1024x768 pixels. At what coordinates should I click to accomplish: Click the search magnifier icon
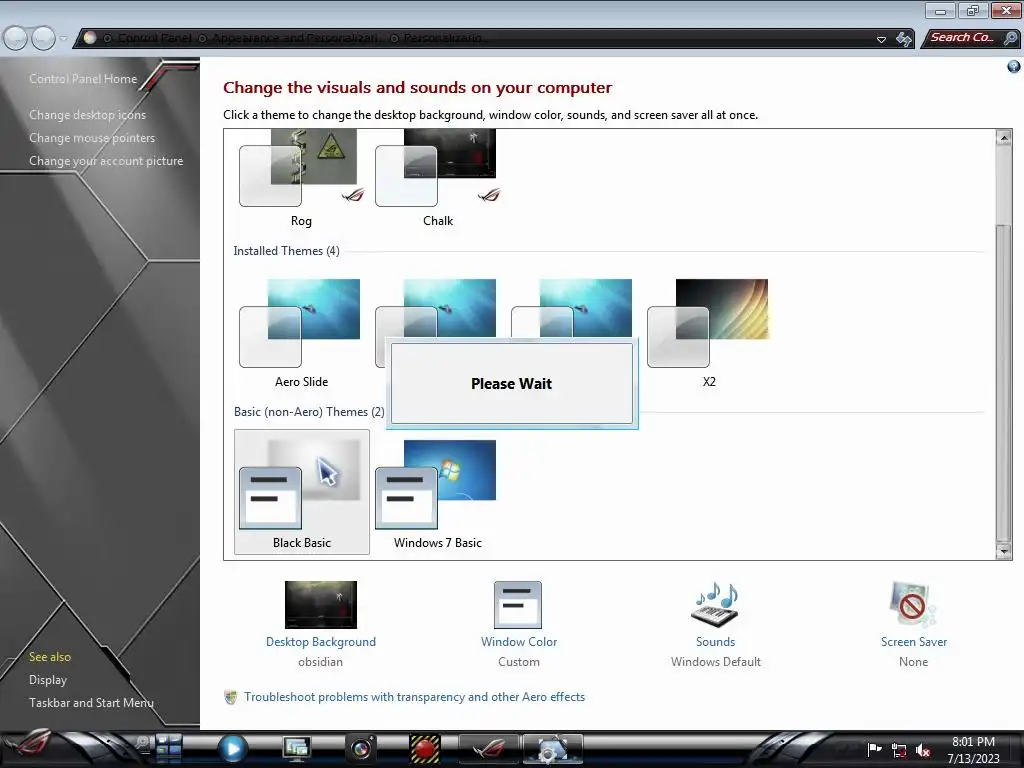click(x=1010, y=39)
